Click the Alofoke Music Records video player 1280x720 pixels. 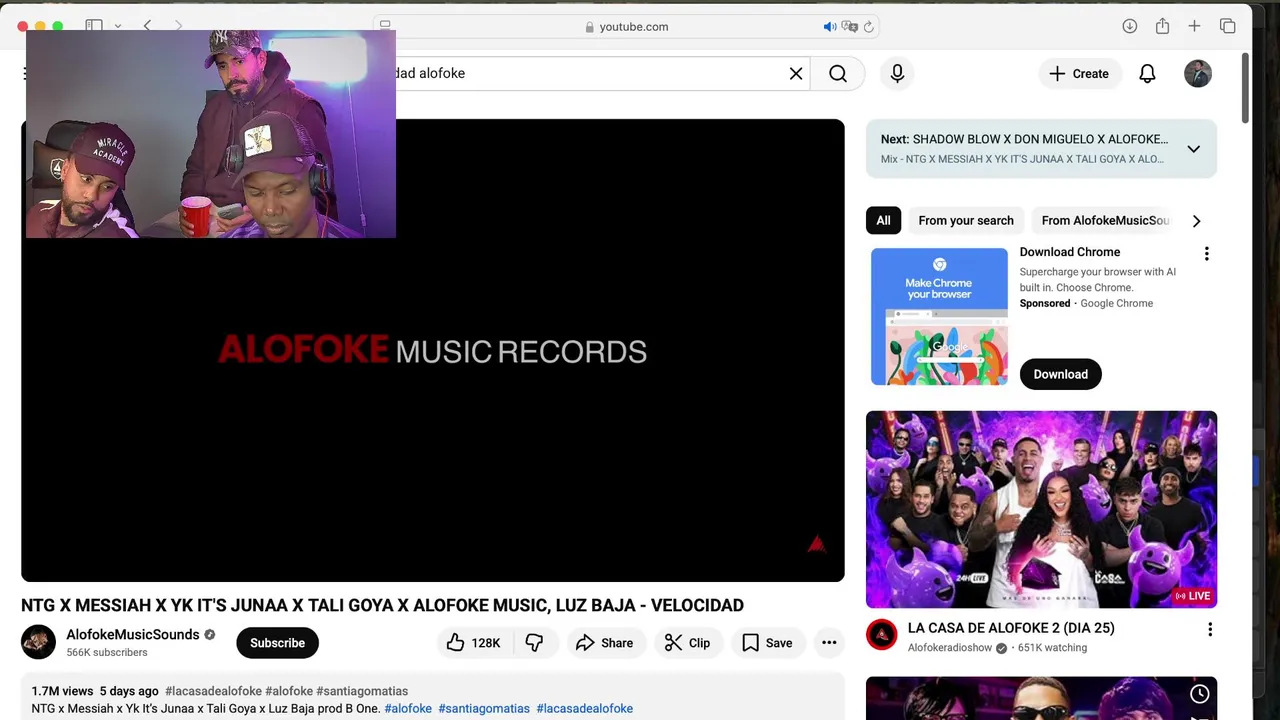(433, 350)
